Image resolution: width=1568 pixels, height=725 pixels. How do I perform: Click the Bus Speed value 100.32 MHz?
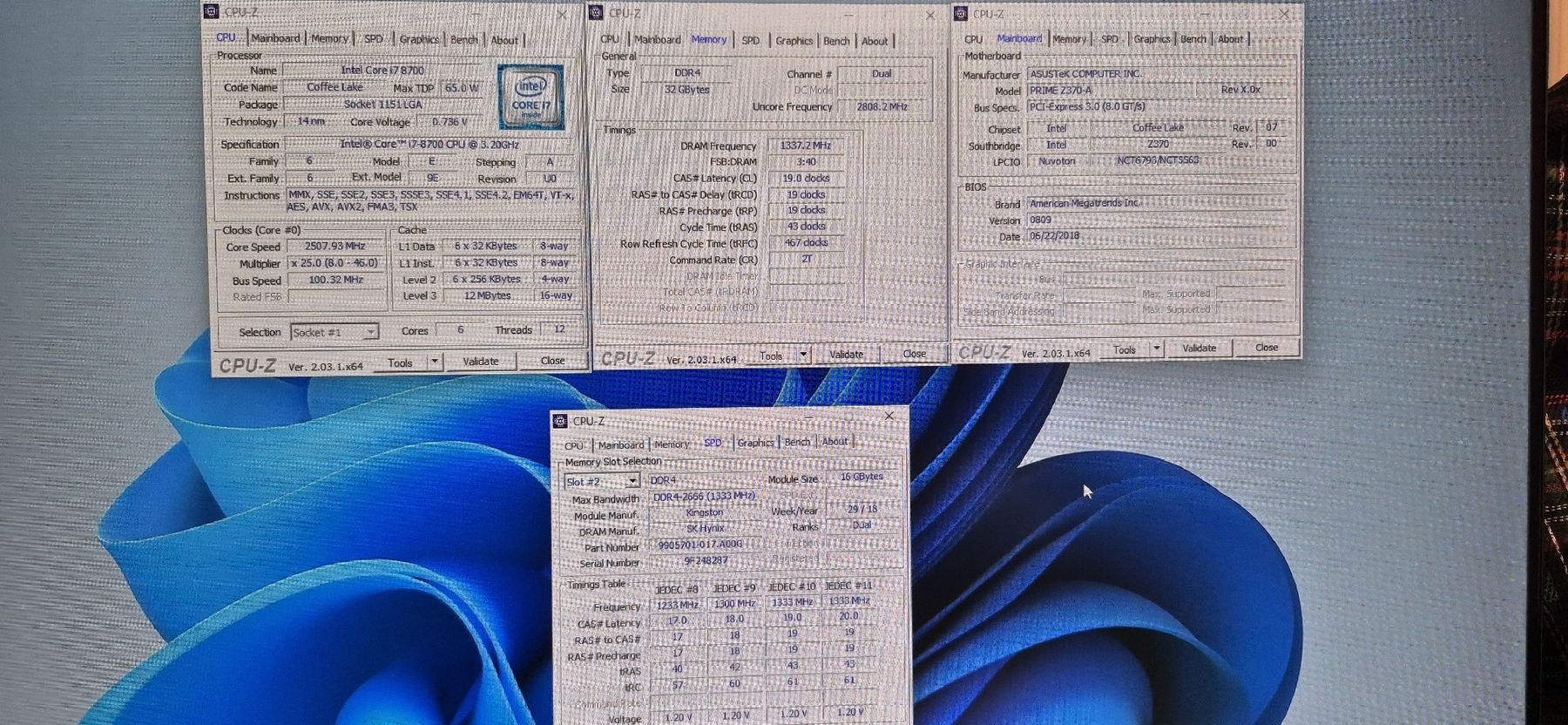click(335, 280)
